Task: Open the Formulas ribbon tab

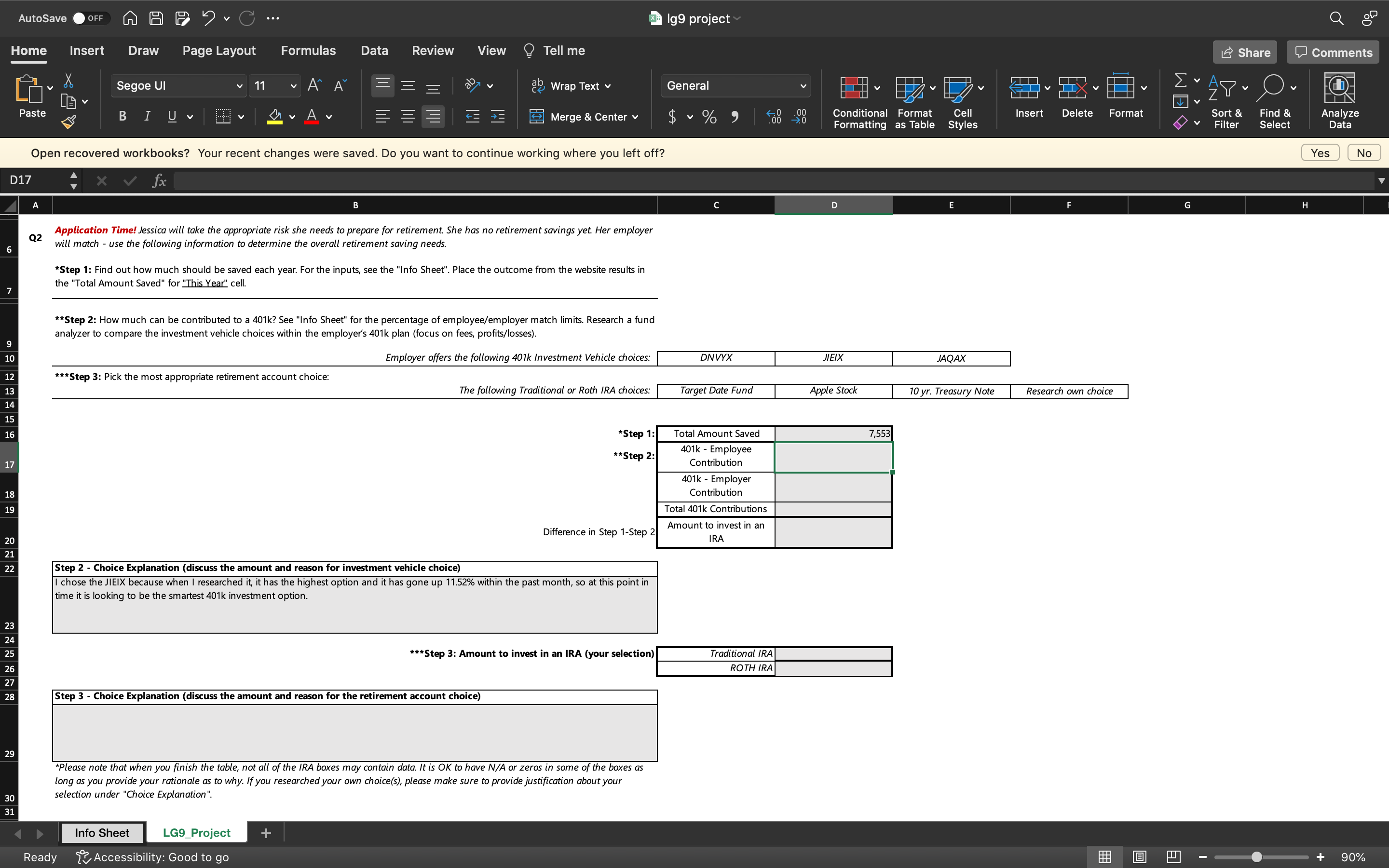Action: [308, 51]
